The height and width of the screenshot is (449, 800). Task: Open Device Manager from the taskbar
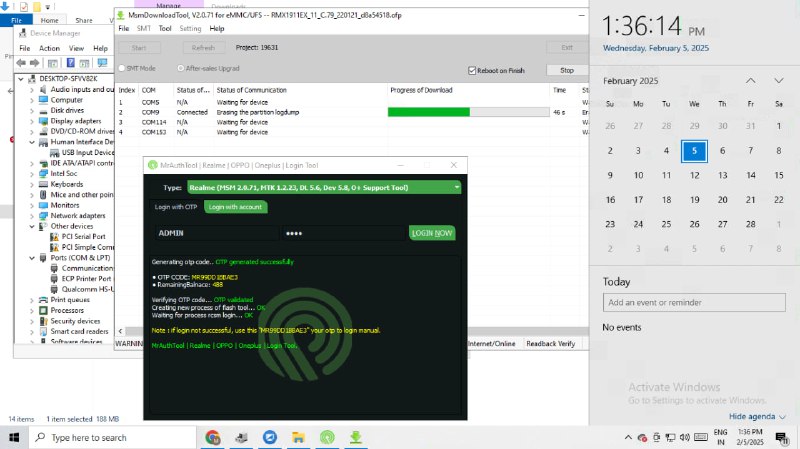click(241, 437)
